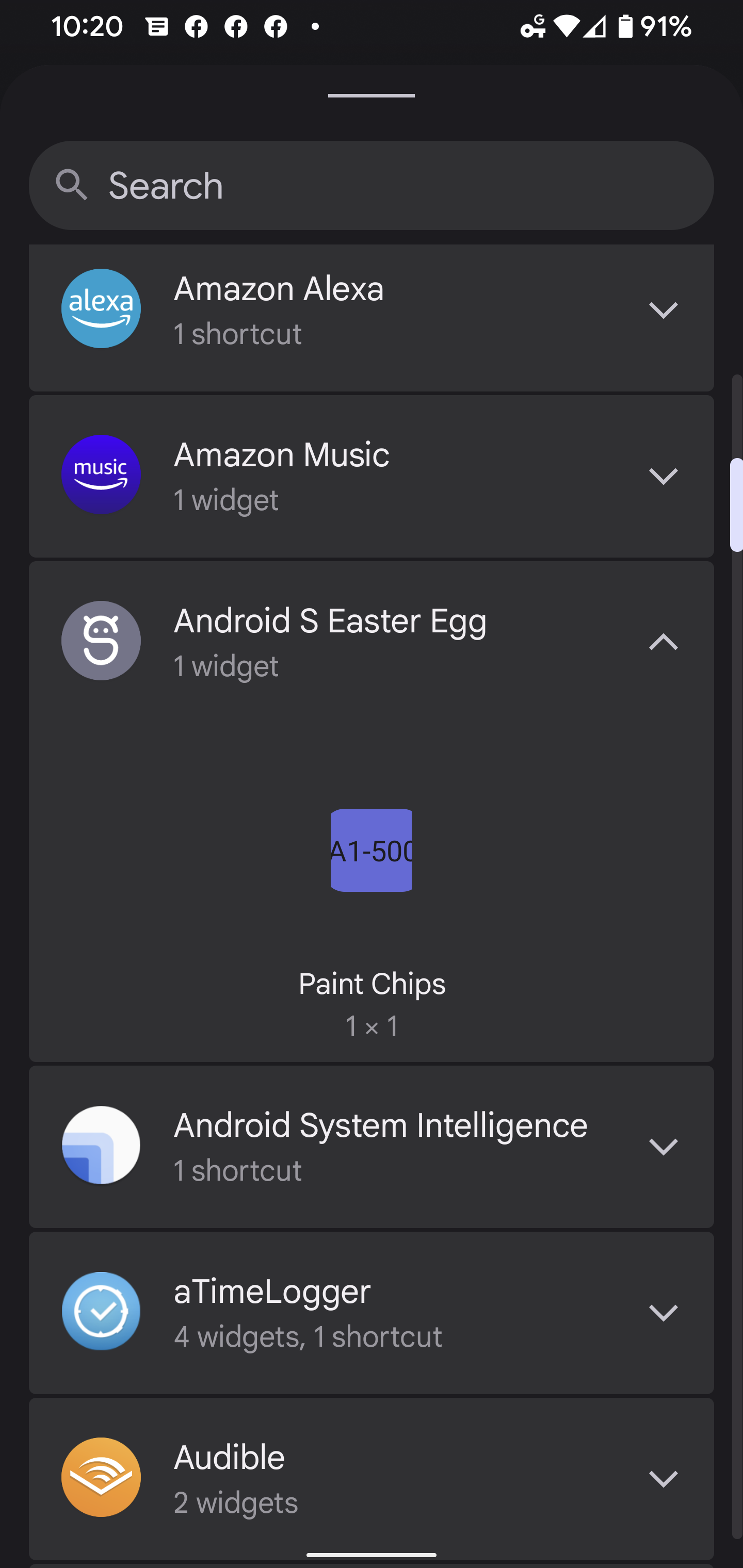Collapse the Android S Easter Egg section
Image resolution: width=743 pixels, height=1568 pixels.
(x=663, y=642)
